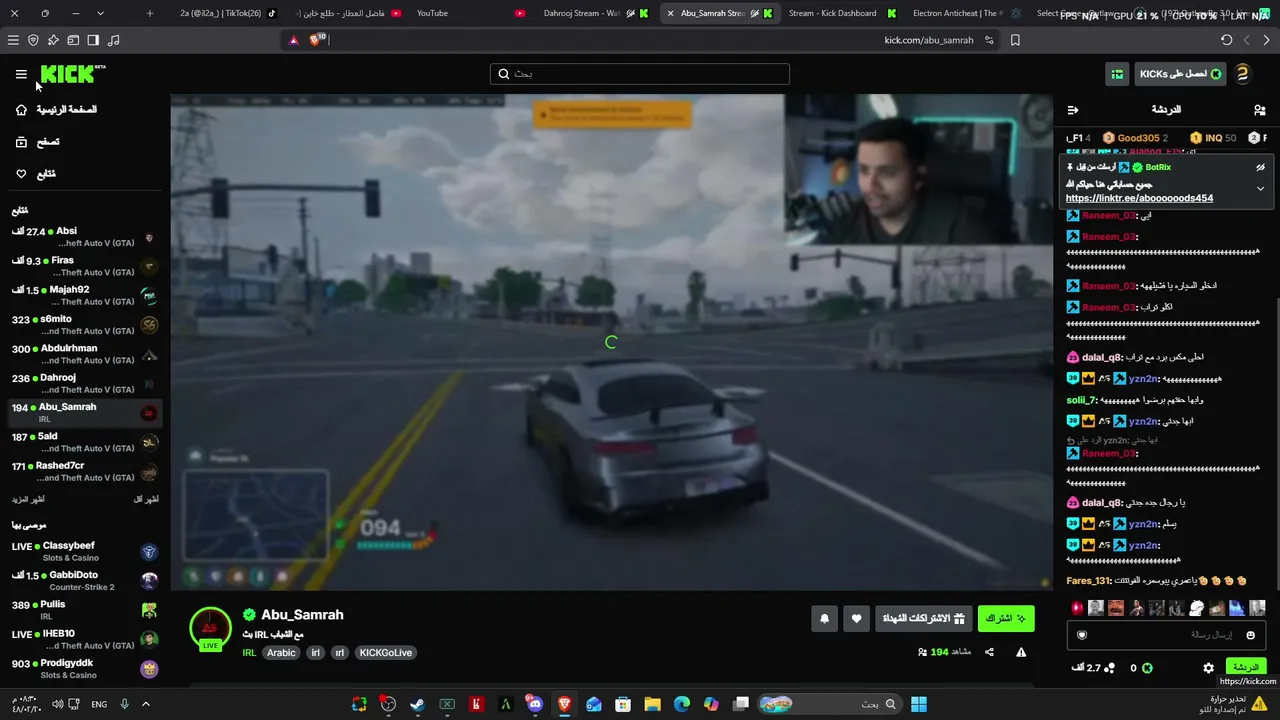Open chat settings gear icon

[1208, 668]
